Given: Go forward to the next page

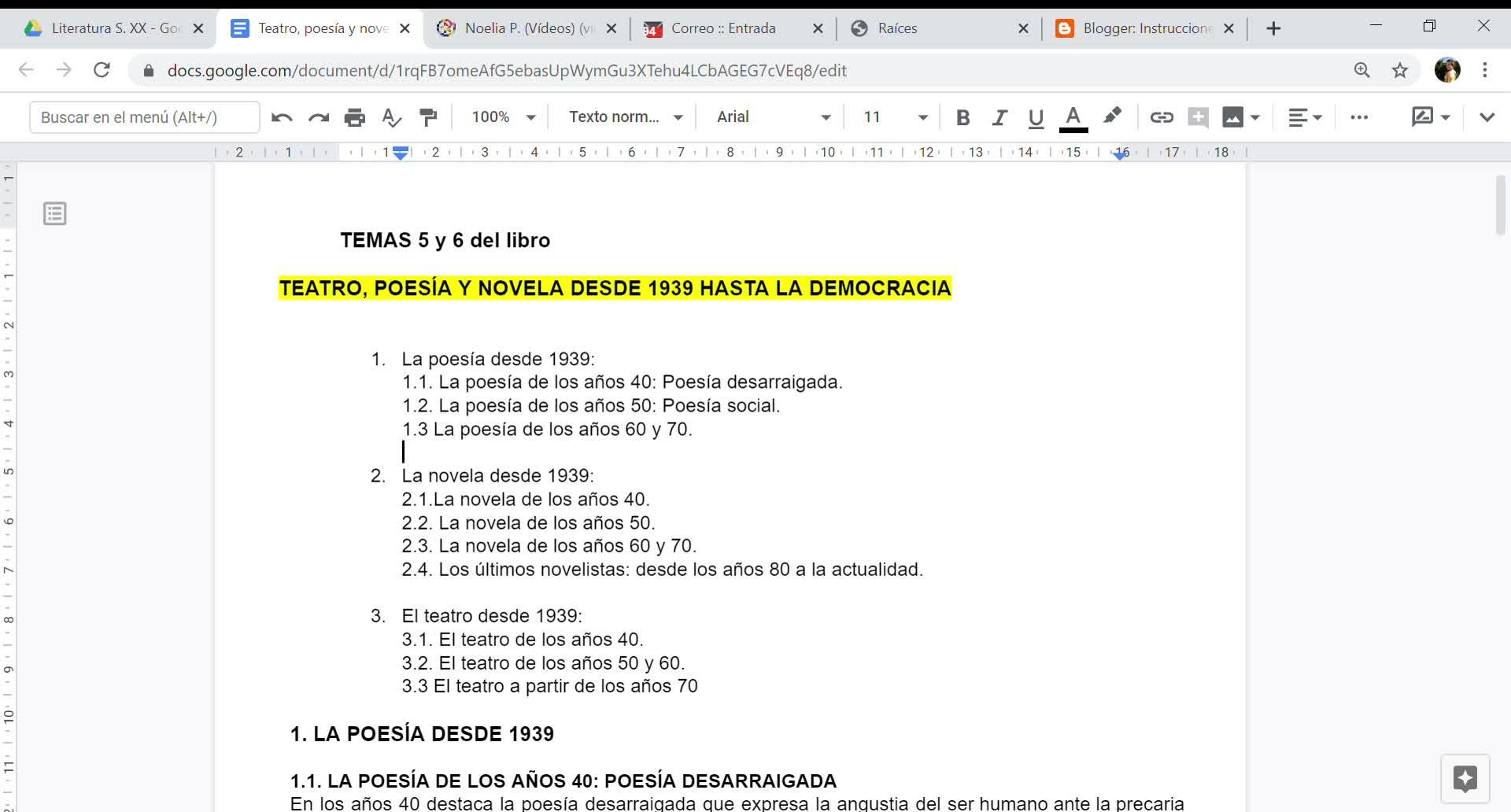Looking at the screenshot, I should (x=64, y=70).
